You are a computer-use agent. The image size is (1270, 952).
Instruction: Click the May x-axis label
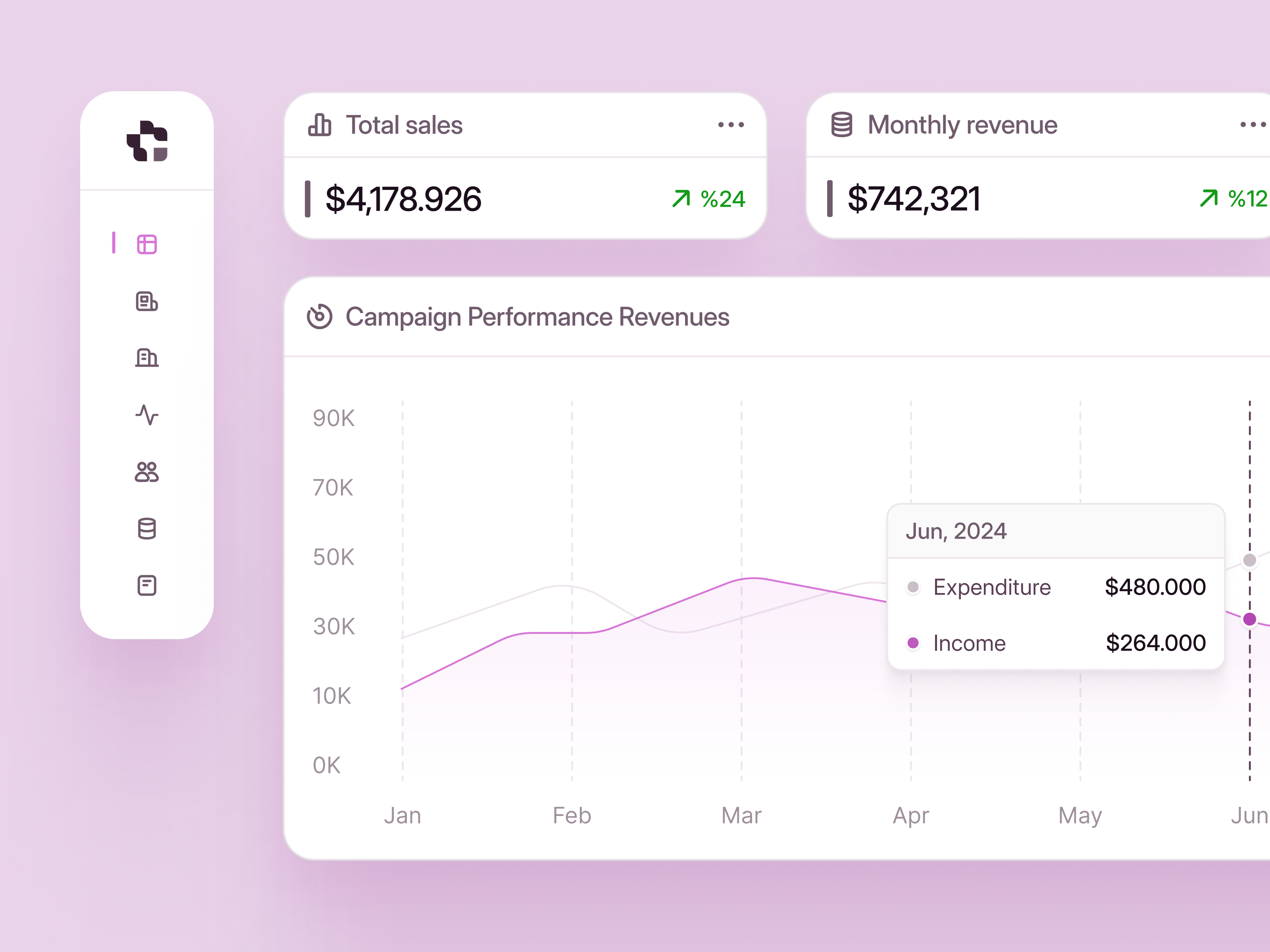coord(1080,817)
